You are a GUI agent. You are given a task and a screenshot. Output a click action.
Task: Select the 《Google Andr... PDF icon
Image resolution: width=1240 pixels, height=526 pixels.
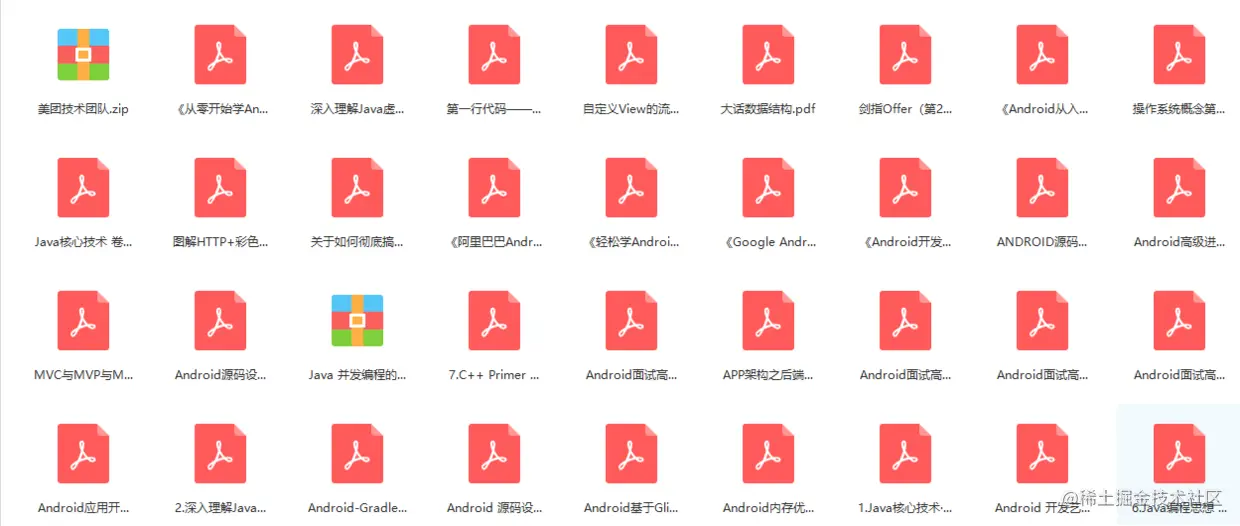pyautogui.click(x=768, y=187)
